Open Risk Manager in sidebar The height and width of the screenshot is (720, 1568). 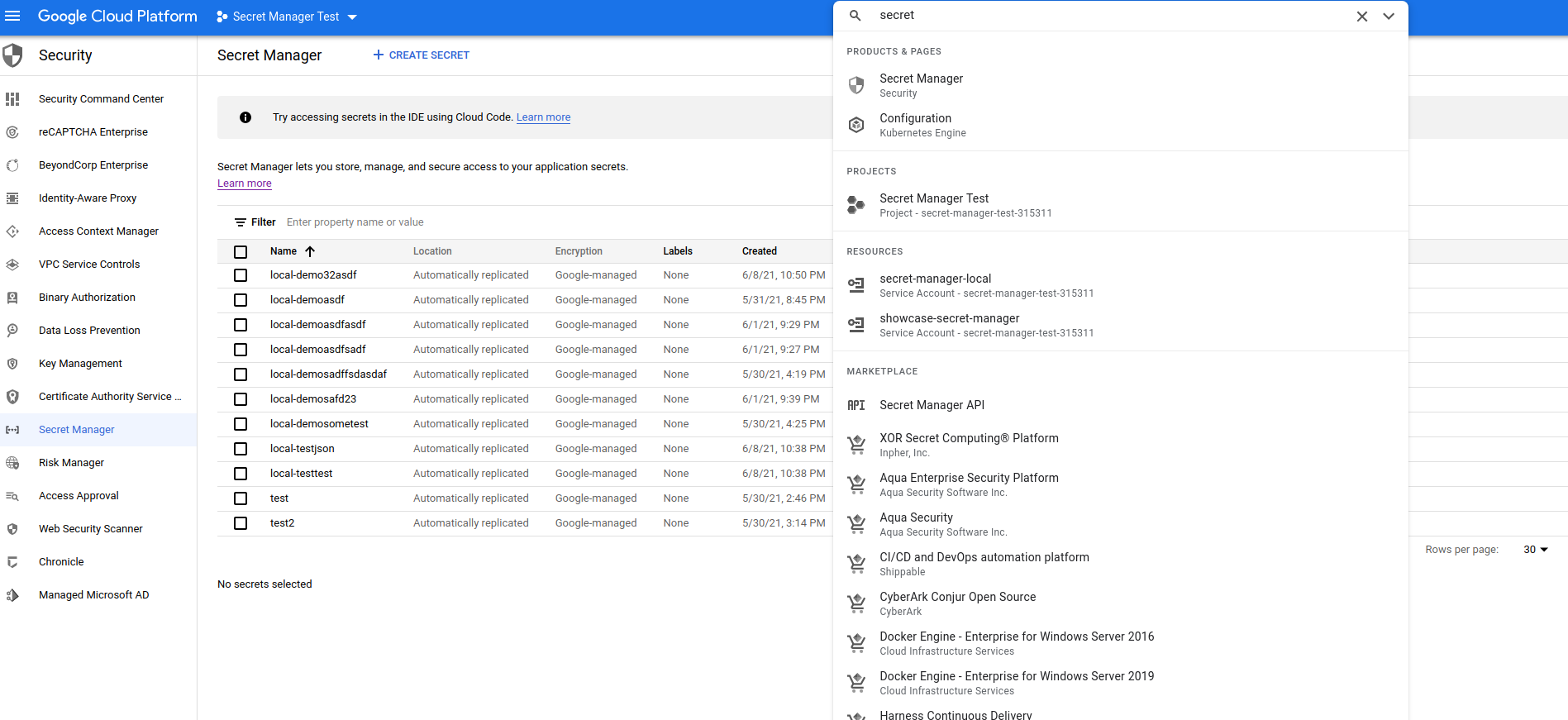71,463
